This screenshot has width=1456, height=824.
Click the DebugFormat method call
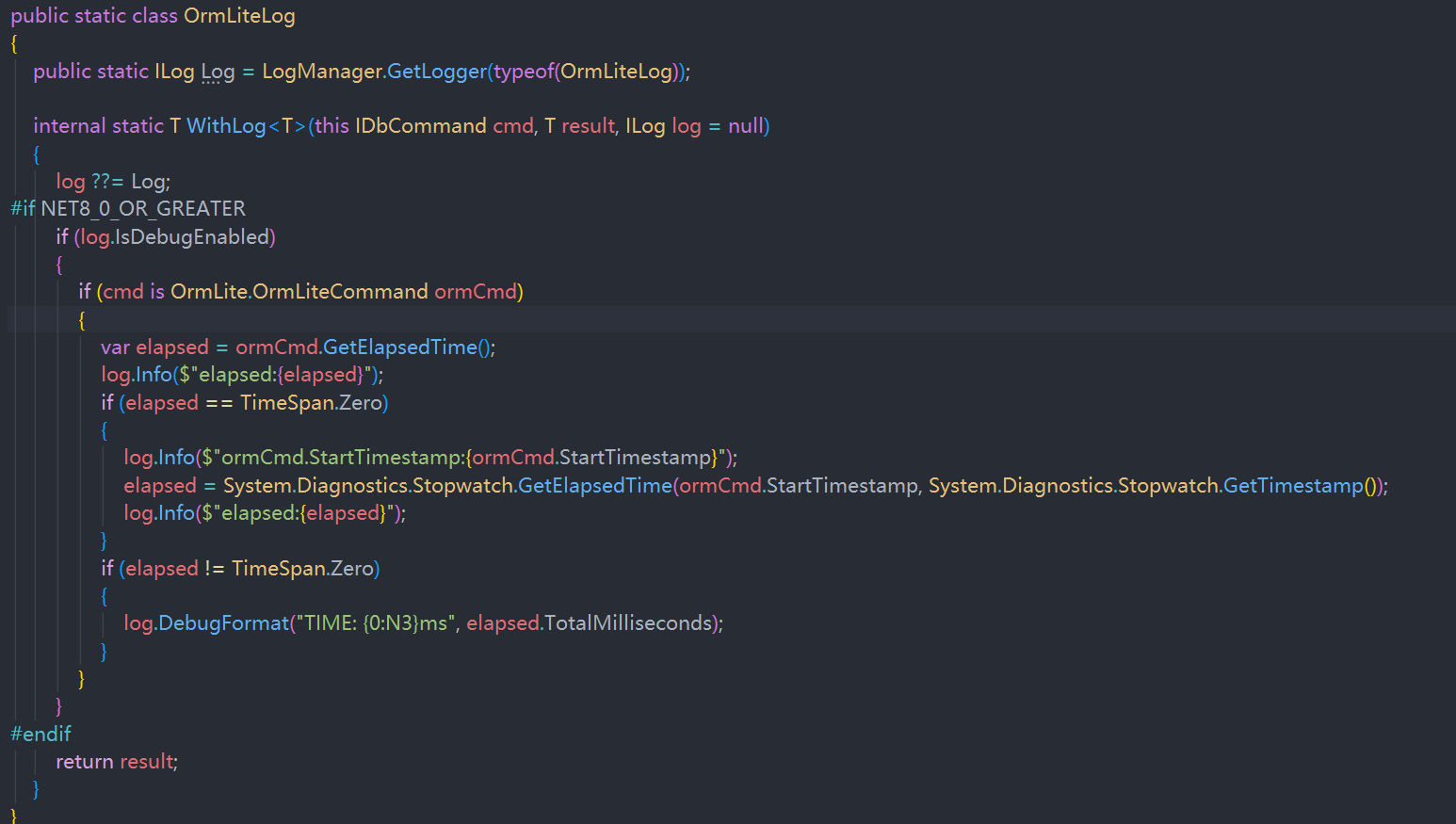(x=223, y=623)
